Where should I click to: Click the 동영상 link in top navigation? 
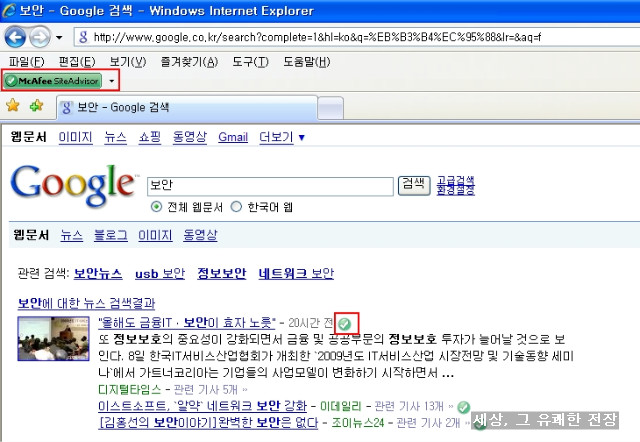[190, 137]
